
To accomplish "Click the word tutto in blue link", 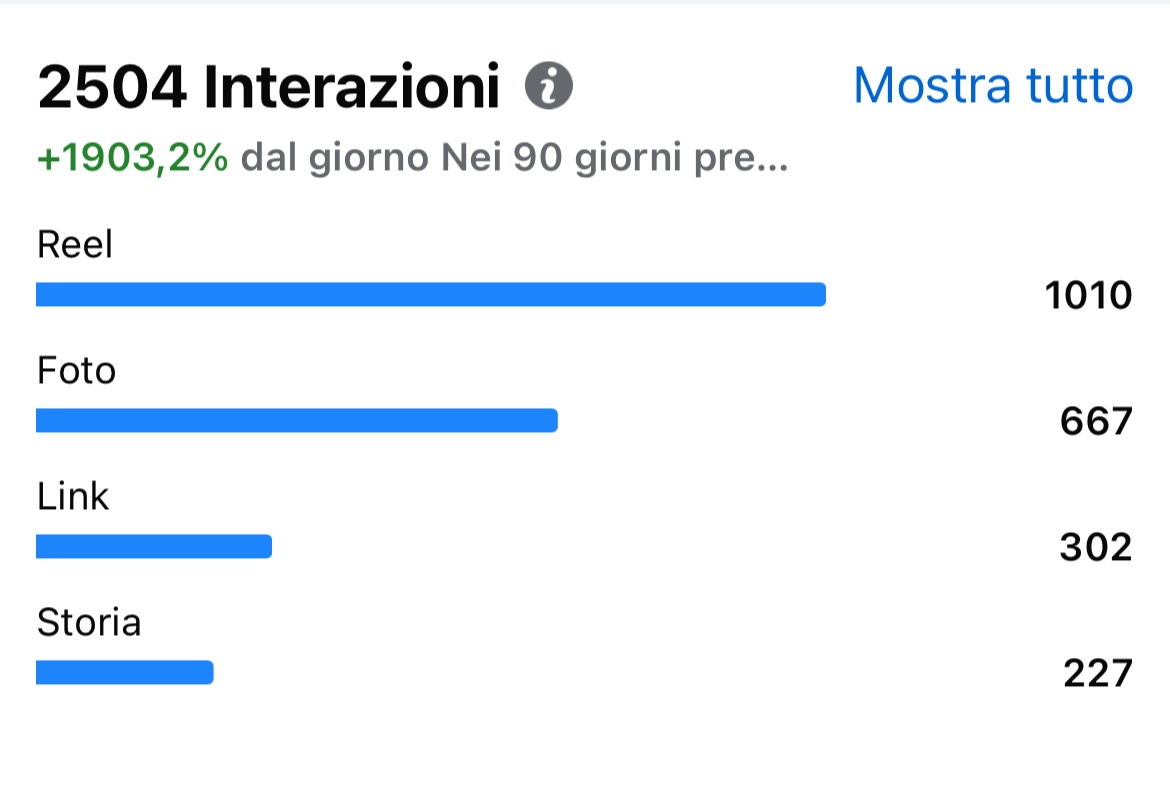I will [x=1080, y=85].
